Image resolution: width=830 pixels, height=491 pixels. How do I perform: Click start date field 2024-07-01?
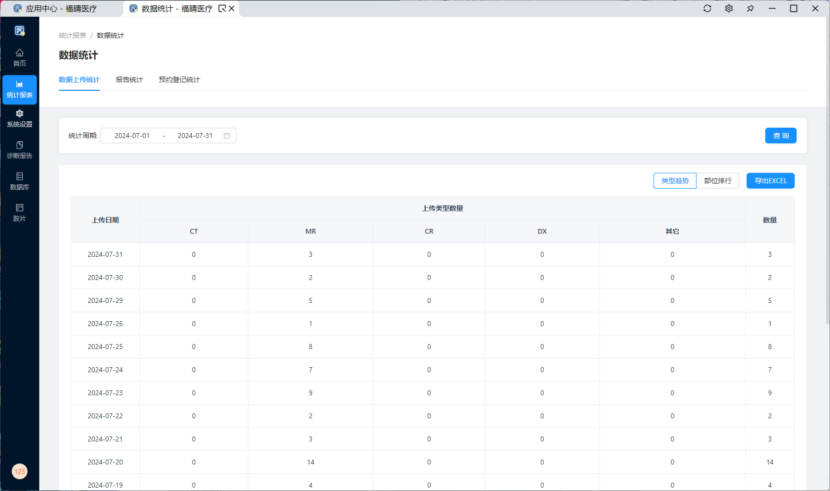click(132, 135)
